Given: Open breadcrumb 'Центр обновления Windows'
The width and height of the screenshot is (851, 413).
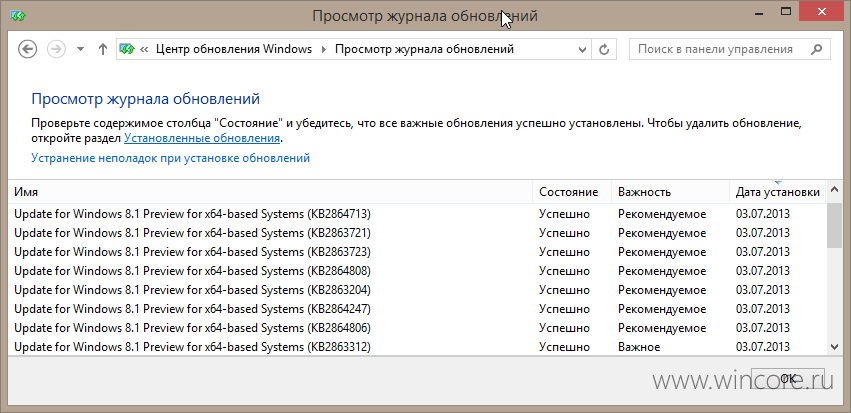Looking at the screenshot, I should coord(234,49).
